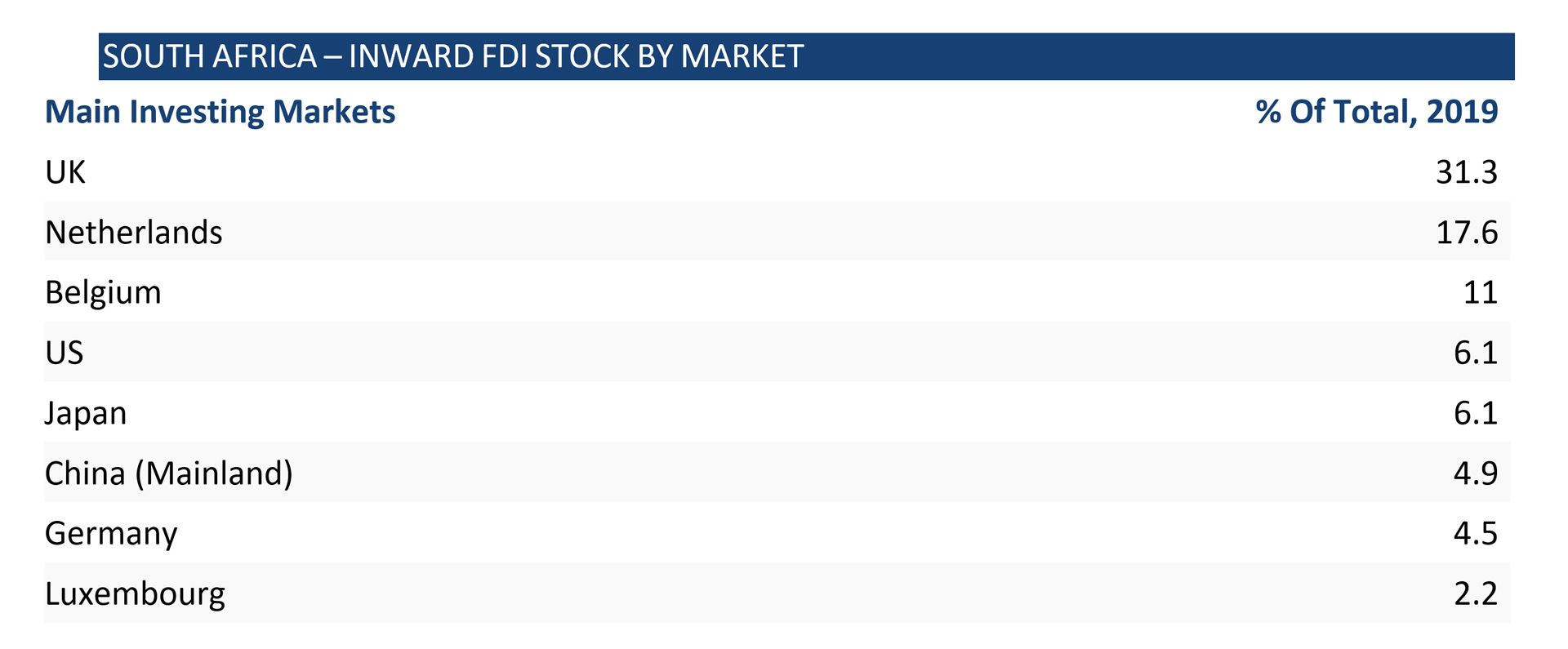
Task: Select the 17.6 percentage for Netherlands
Action: (1466, 233)
